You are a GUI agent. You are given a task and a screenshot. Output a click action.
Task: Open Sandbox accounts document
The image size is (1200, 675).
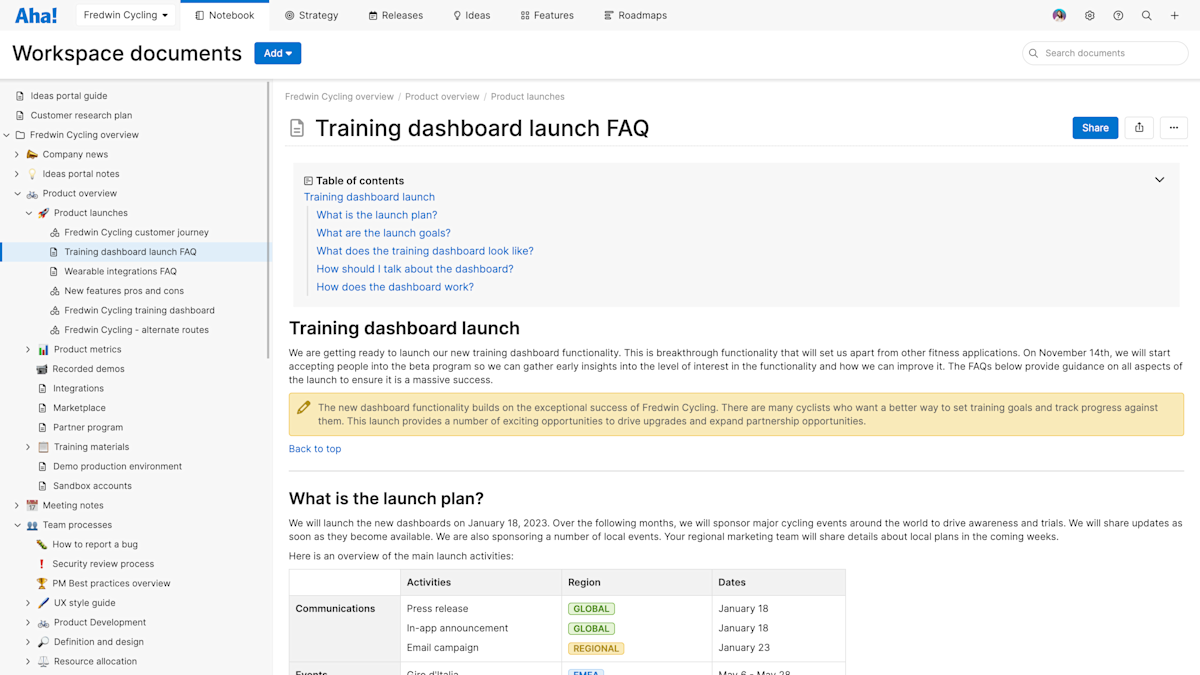click(x=92, y=486)
